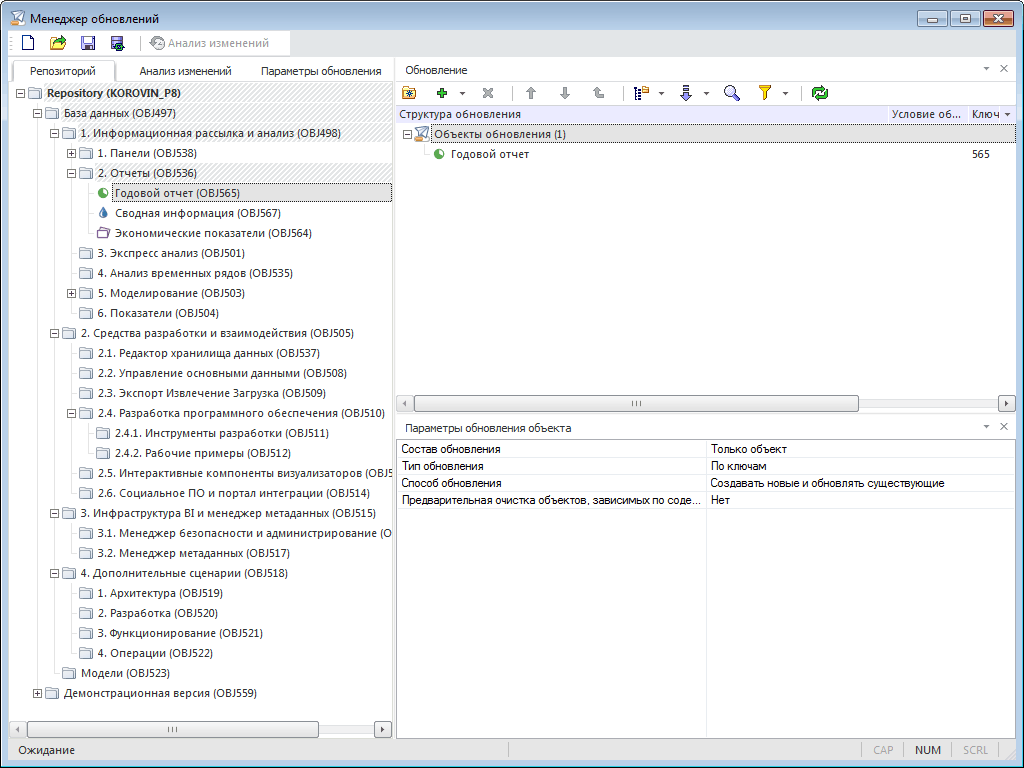
Task: Expand the 1. Панели (OBJ538) folder
Action: click(x=71, y=153)
